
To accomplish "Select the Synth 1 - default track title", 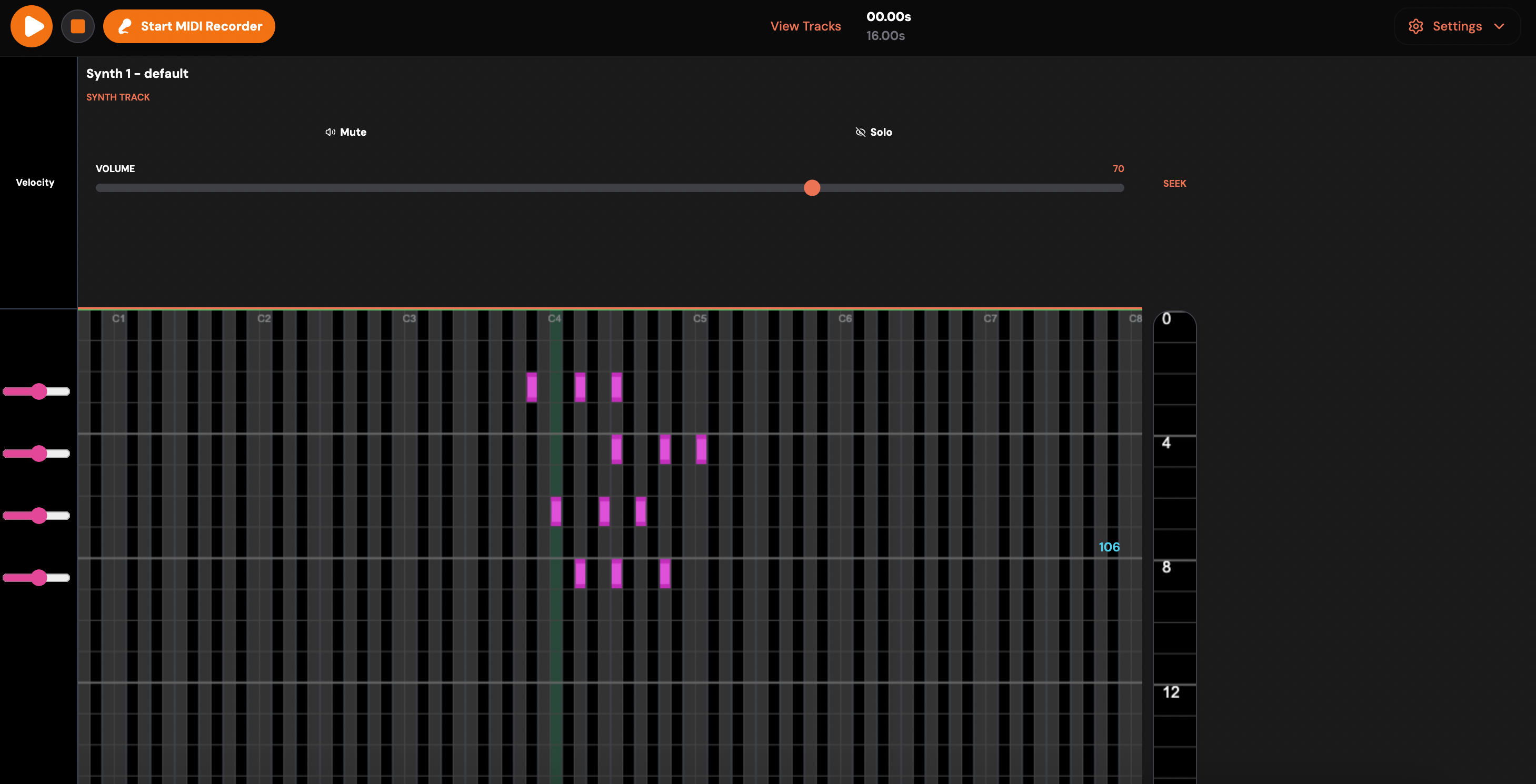I will tap(137, 73).
